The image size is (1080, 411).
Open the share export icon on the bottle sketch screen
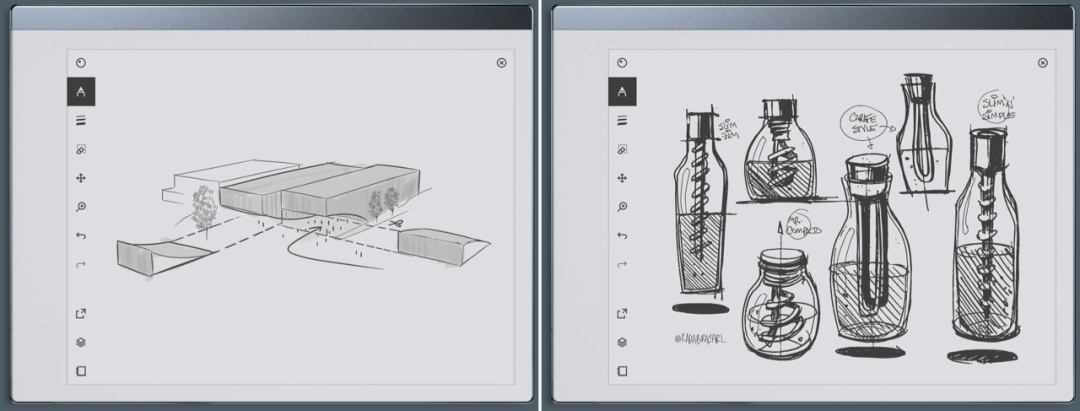pos(622,313)
